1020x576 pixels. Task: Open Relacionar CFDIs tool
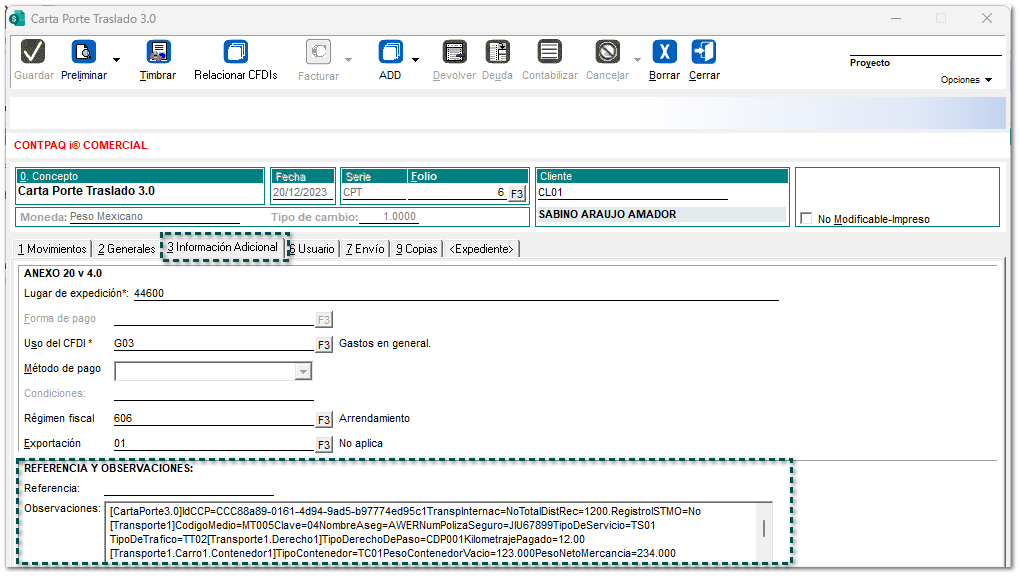(236, 52)
